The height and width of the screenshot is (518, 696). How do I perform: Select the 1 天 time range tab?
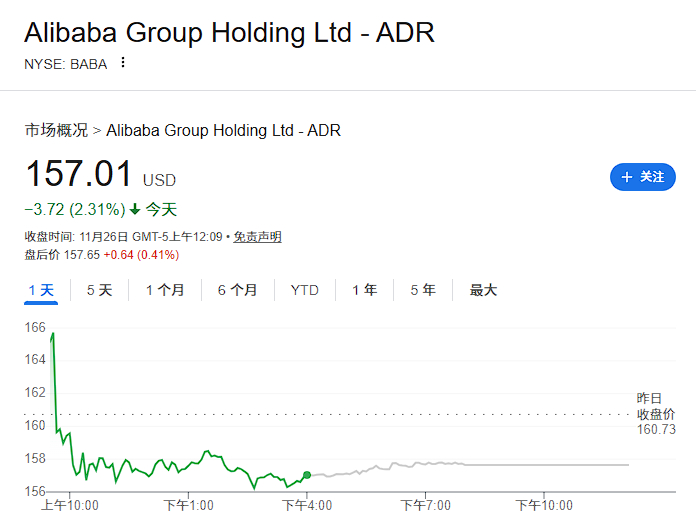click(41, 290)
